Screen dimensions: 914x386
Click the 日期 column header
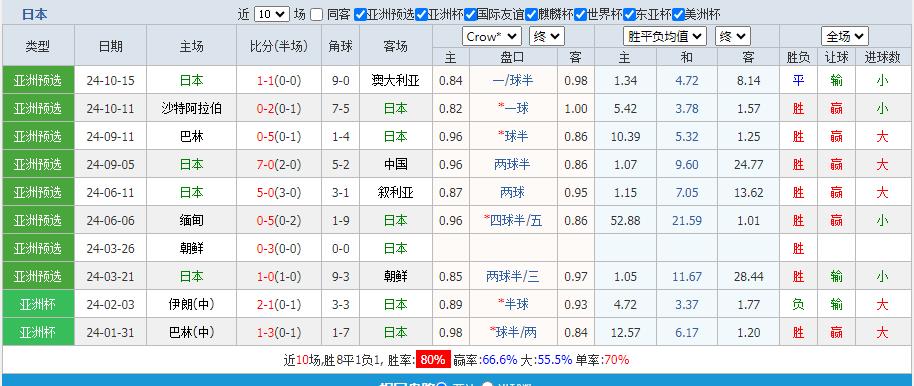click(111, 46)
